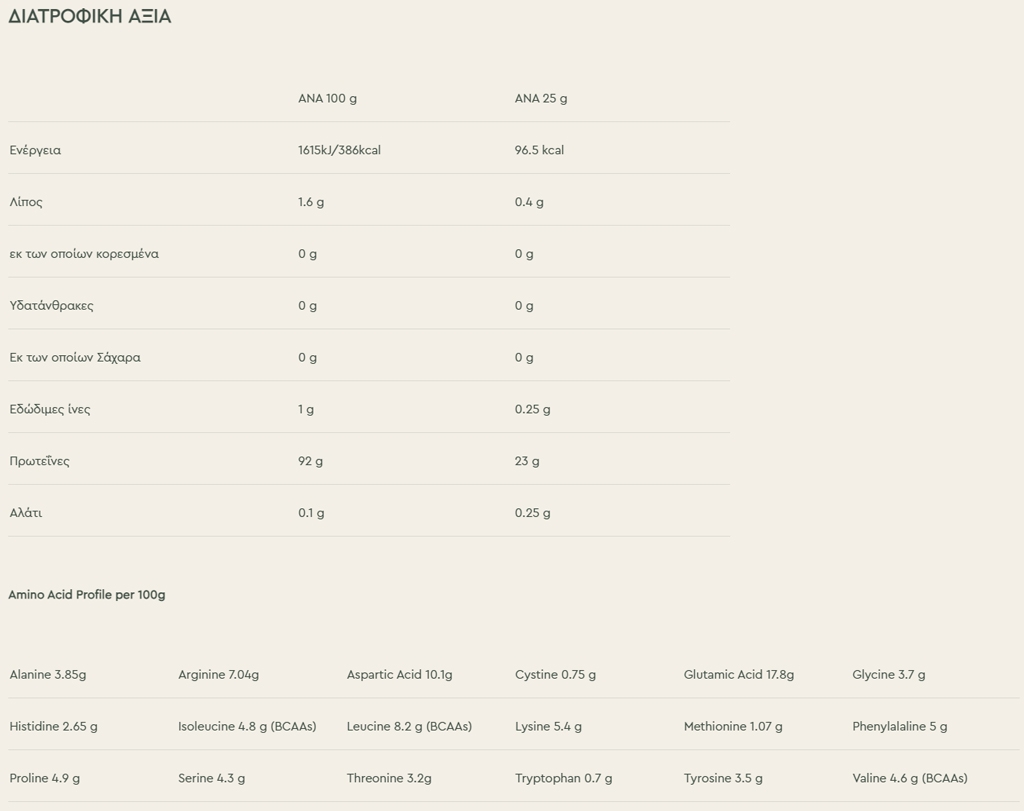
Task: Click the Alanine 3.85g entry
Action: pos(48,675)
